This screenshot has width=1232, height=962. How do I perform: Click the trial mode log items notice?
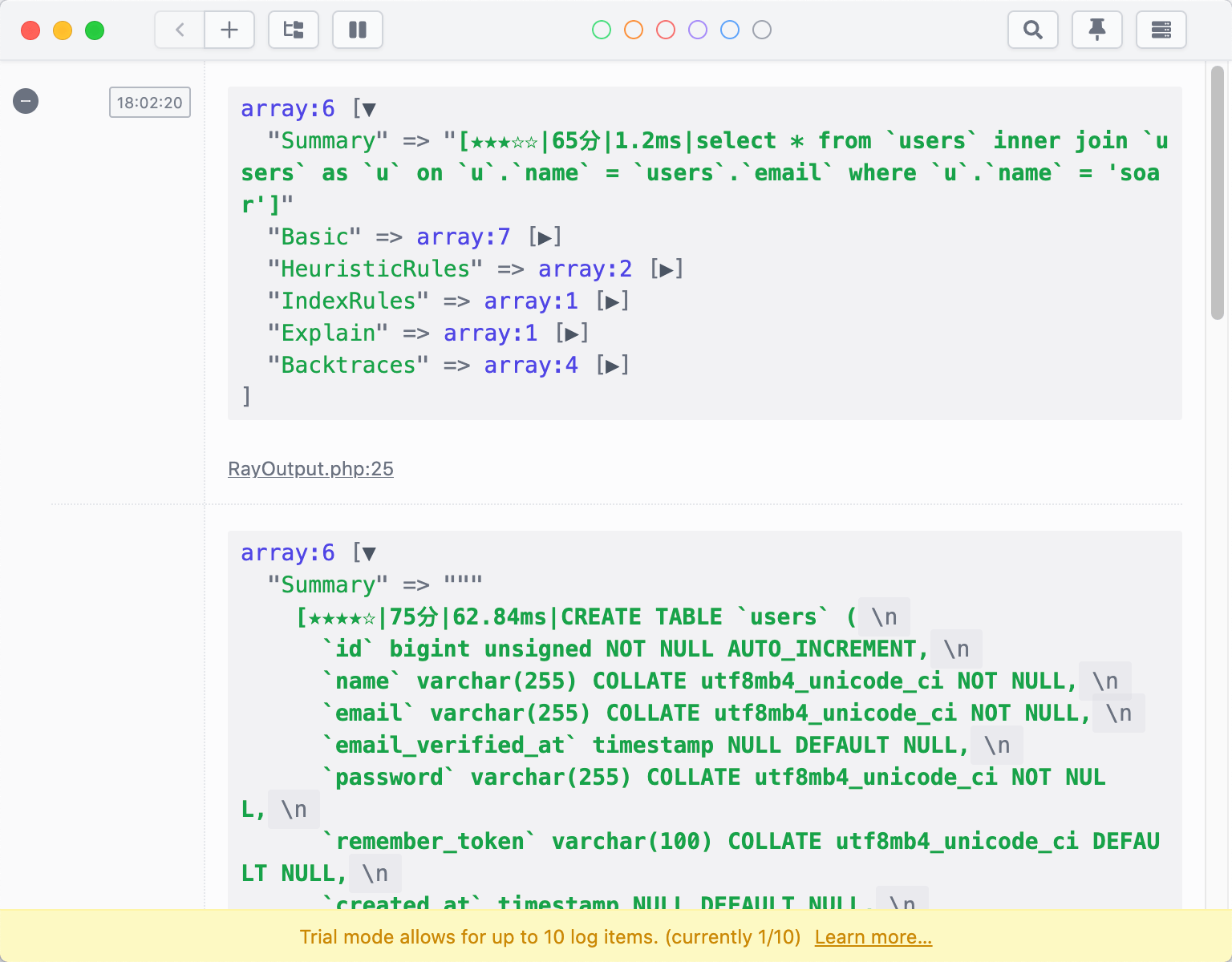(550, 937)
